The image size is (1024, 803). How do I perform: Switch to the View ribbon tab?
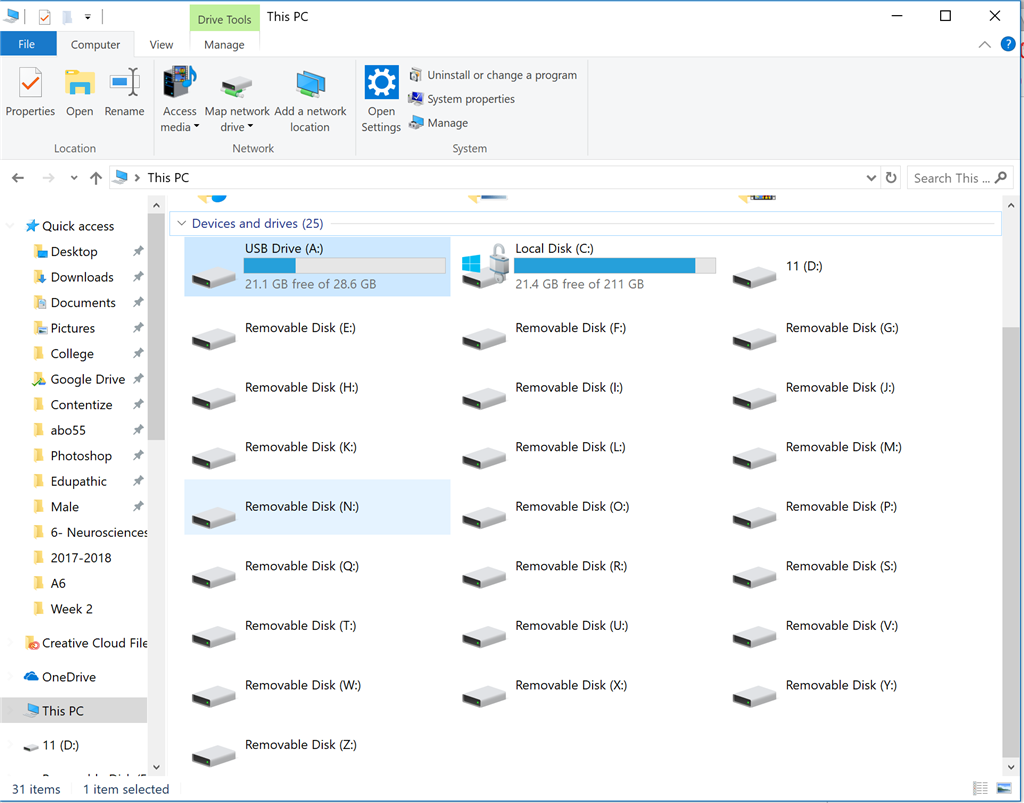click(161, 44)
